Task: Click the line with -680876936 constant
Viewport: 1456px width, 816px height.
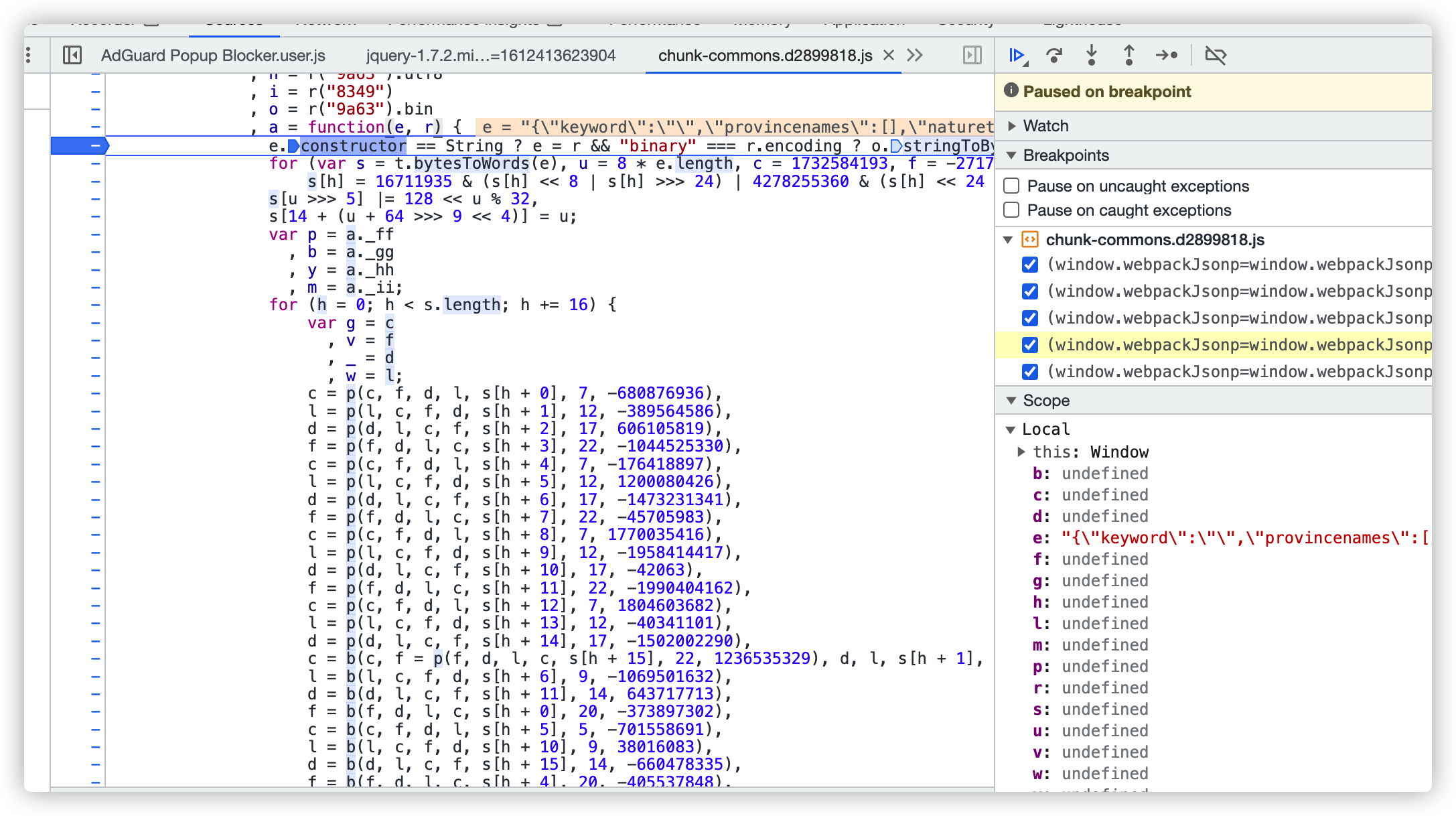Action: [x=515, y=393]
